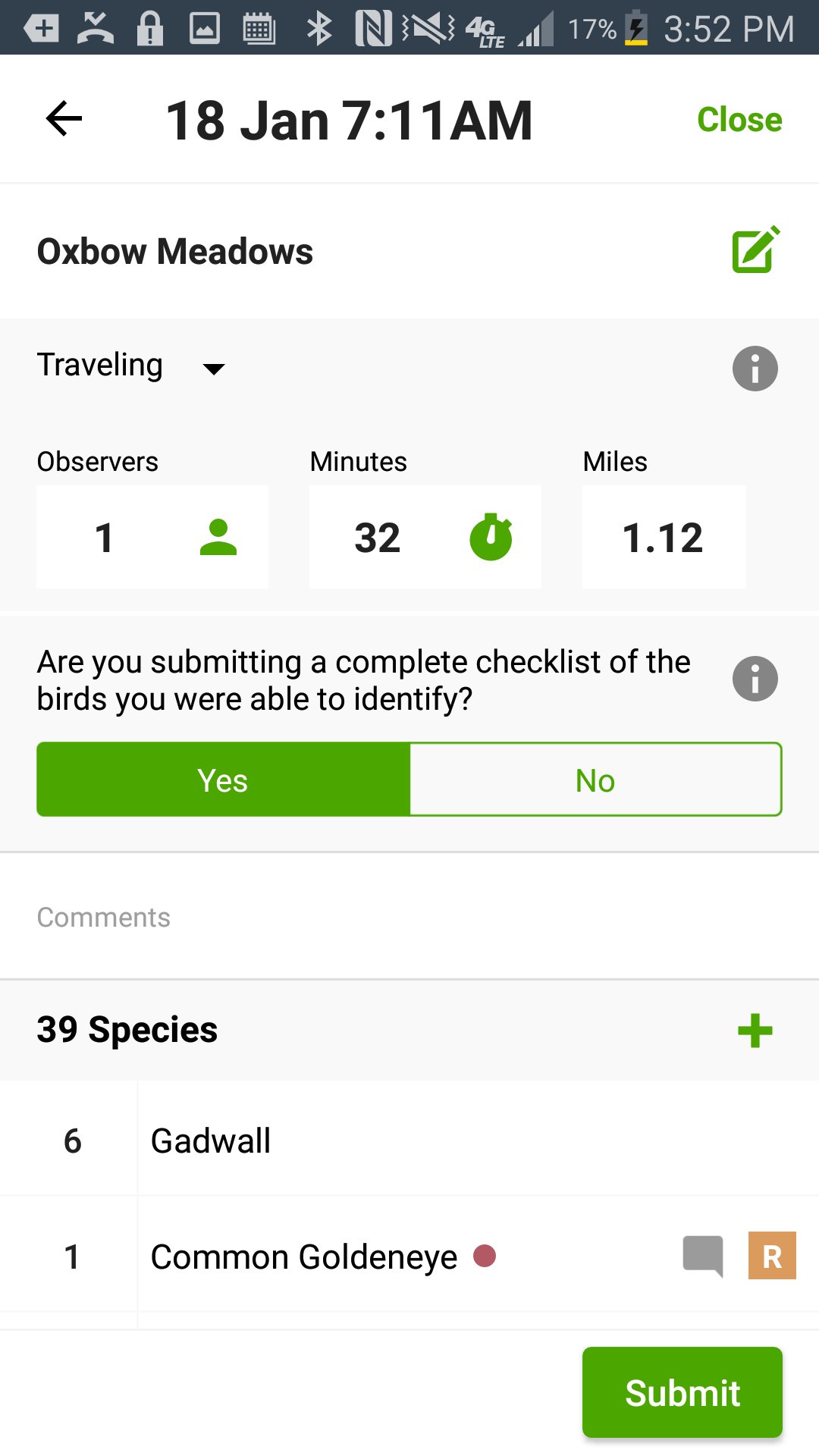
Task: Tap the person icon to edit observers
Action: click(x=219, y=537)
